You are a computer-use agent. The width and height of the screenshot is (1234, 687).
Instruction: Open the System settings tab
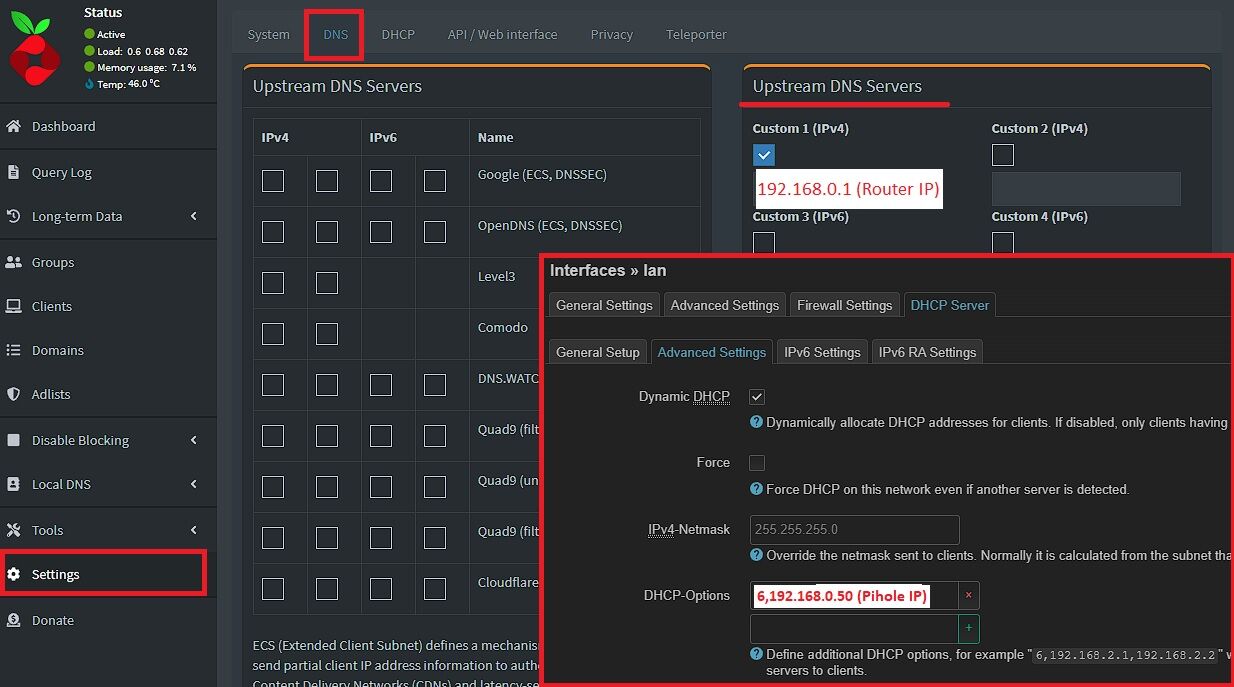(268, 34)
